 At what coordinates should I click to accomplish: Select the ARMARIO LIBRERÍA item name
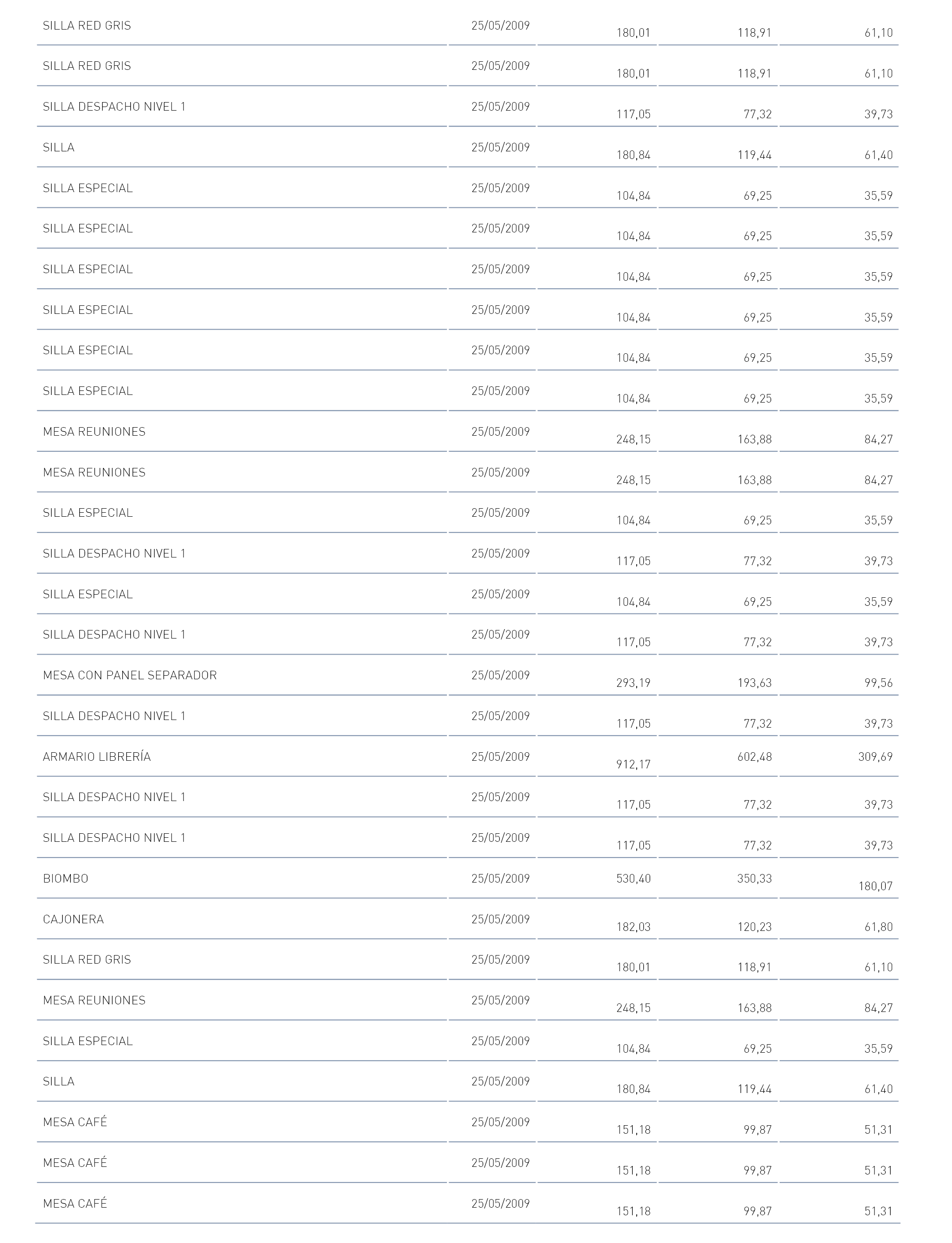click(x=97, y=756)
